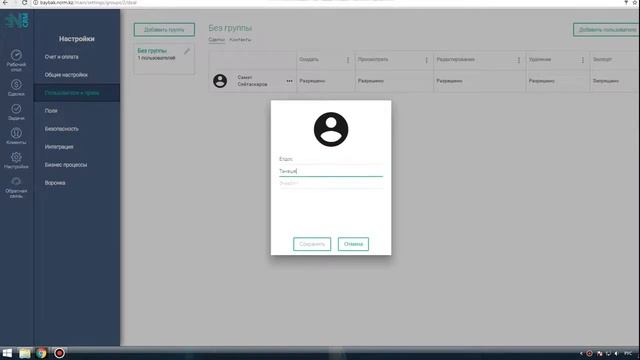Open the Задачи tasks checkmark icon
This screenshot has width=640, height=360.
[x=16, y=109]
